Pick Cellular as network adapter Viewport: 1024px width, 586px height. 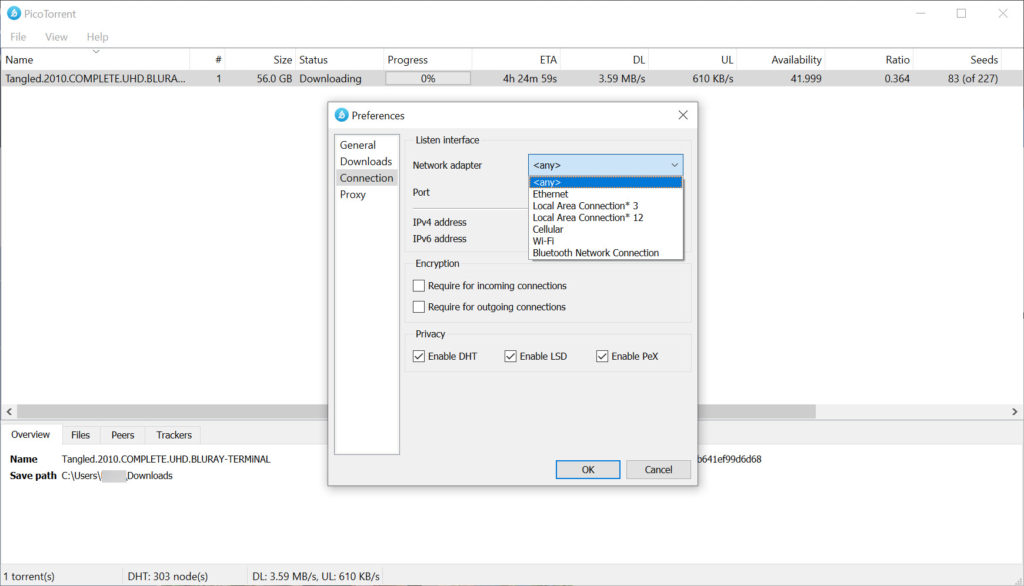coord(605,229)
